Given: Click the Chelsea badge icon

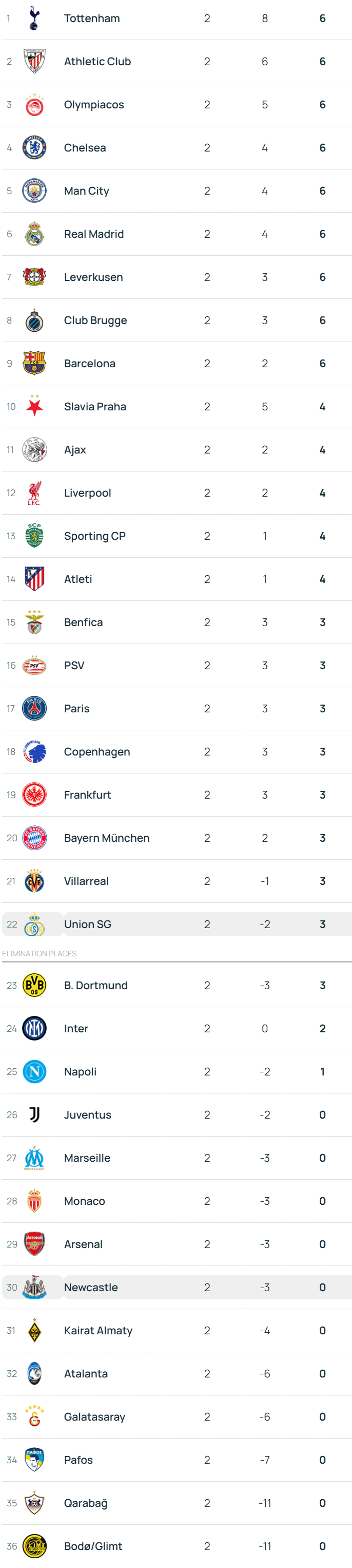Looking at the screenshot, I should (x=34, y=148).
